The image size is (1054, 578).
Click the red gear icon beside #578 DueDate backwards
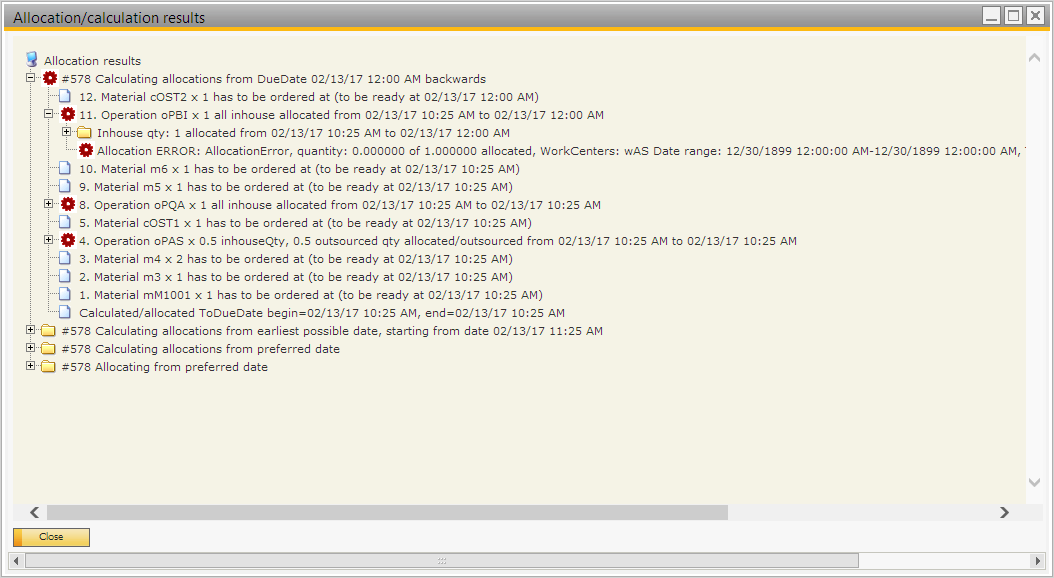[x=50, y=78]
